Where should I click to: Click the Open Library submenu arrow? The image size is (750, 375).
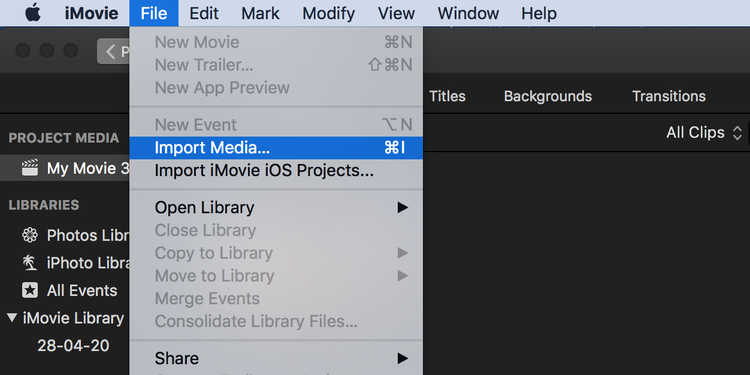[403, 208]
